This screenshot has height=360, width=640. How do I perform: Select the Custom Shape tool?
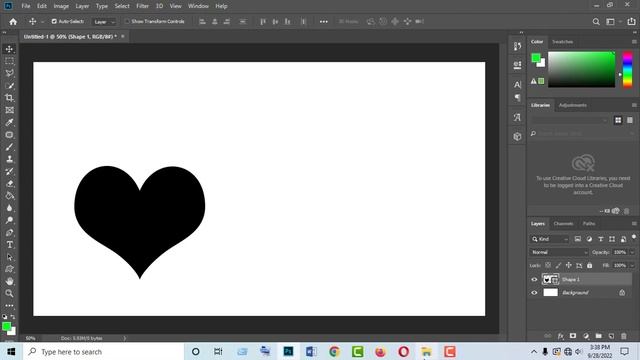[9, 269]
